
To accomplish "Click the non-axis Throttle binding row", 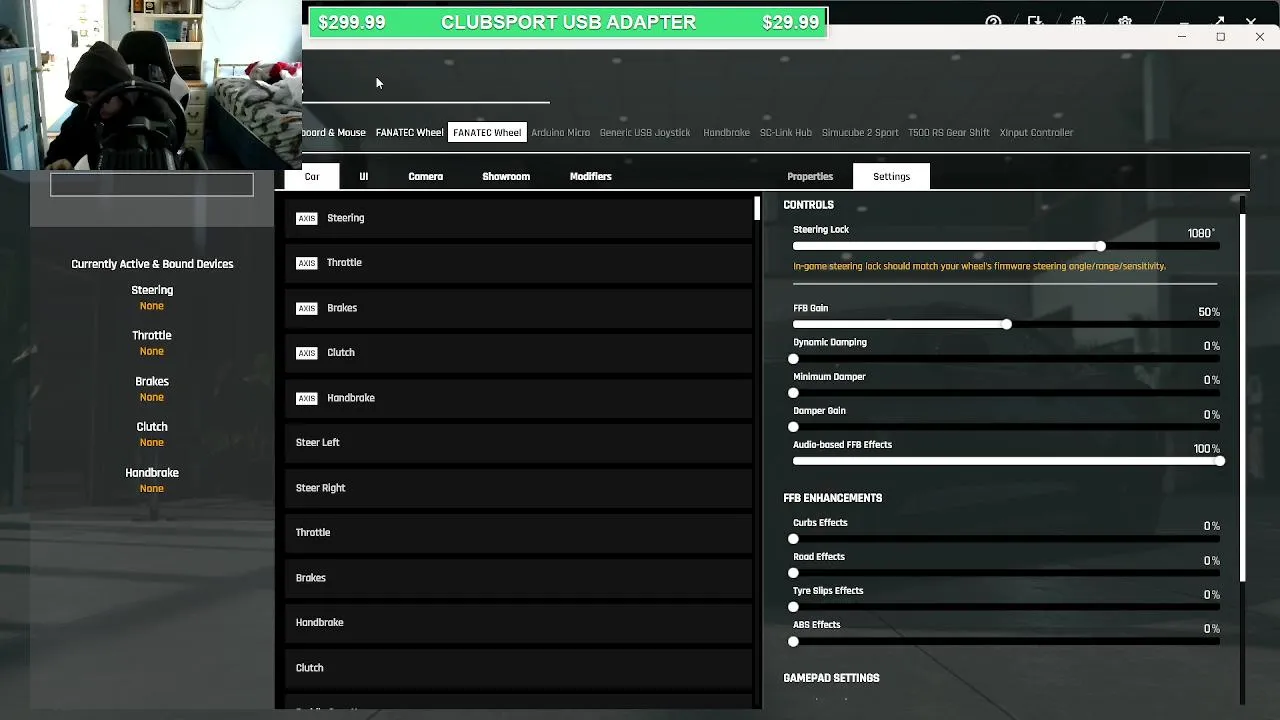I will (x=518, y=533).
